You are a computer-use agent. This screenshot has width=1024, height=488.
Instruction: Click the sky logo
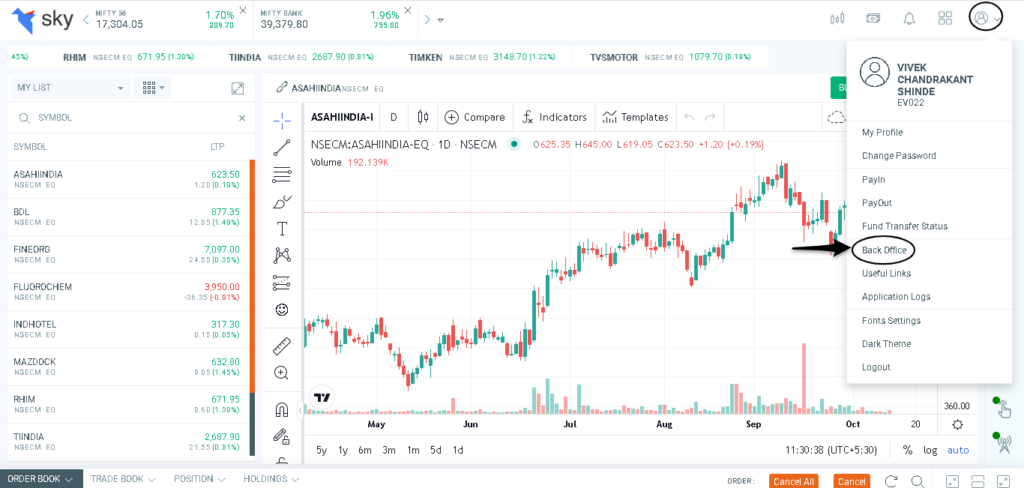43,19
